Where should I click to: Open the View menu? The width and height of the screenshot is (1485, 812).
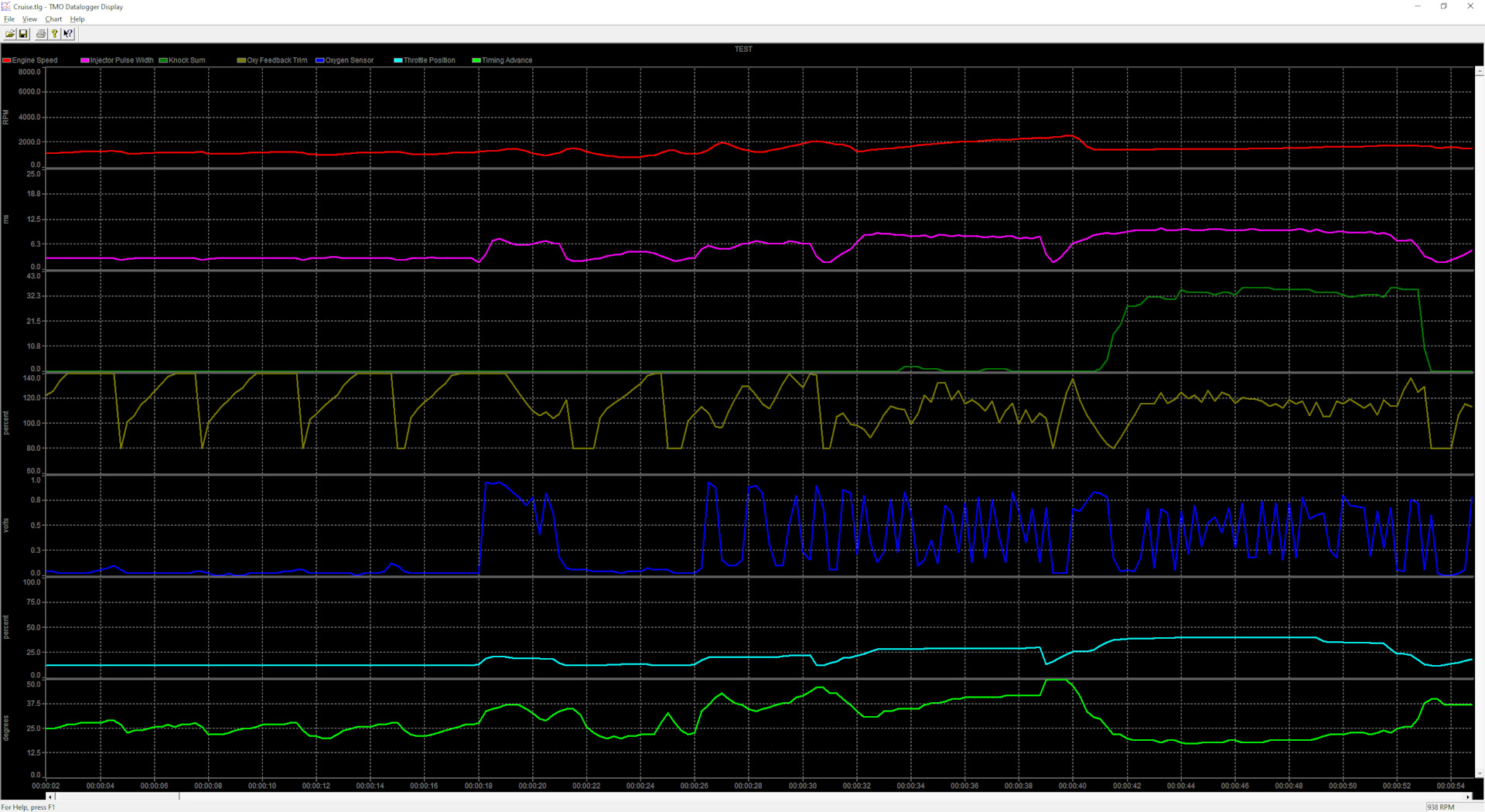click(29, 19)
